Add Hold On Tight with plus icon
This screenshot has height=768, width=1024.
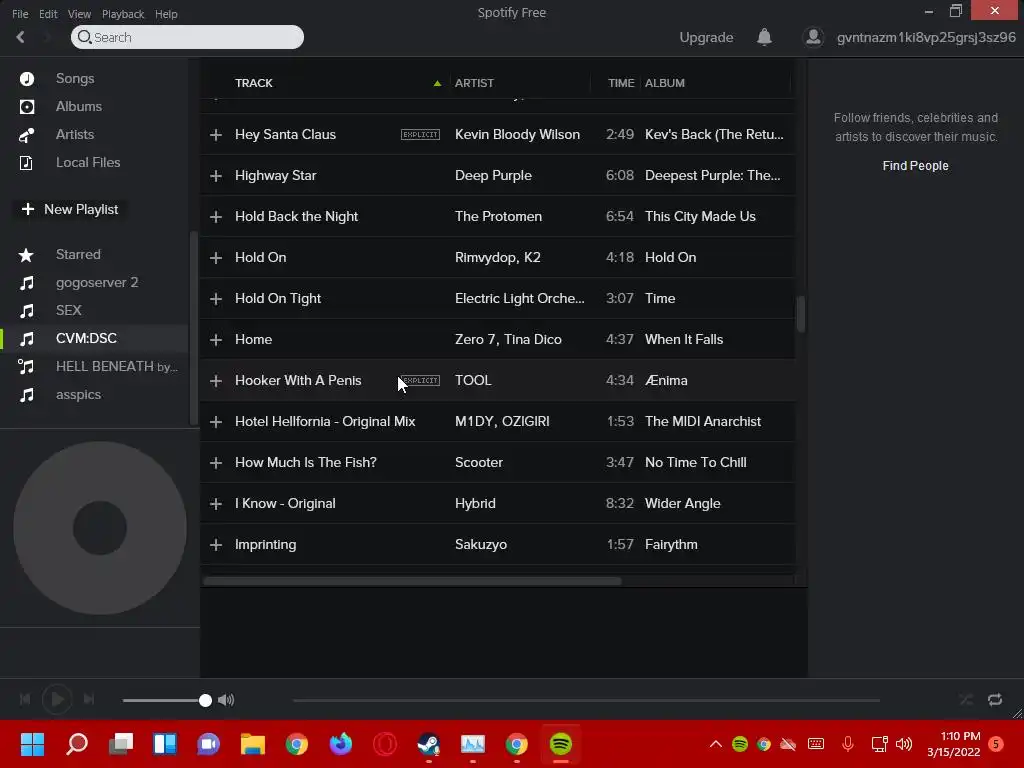coord(216,298)
